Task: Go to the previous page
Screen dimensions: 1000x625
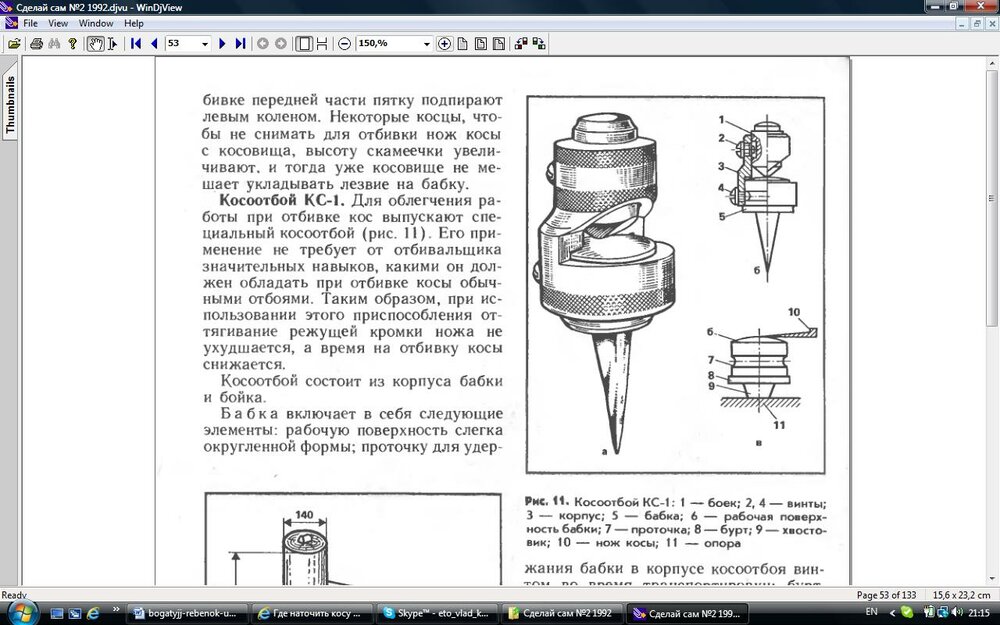Action: tap(154, 43)
